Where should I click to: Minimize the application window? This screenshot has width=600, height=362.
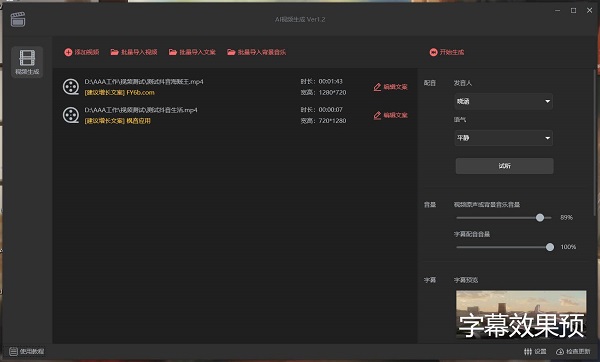(558, 11)
